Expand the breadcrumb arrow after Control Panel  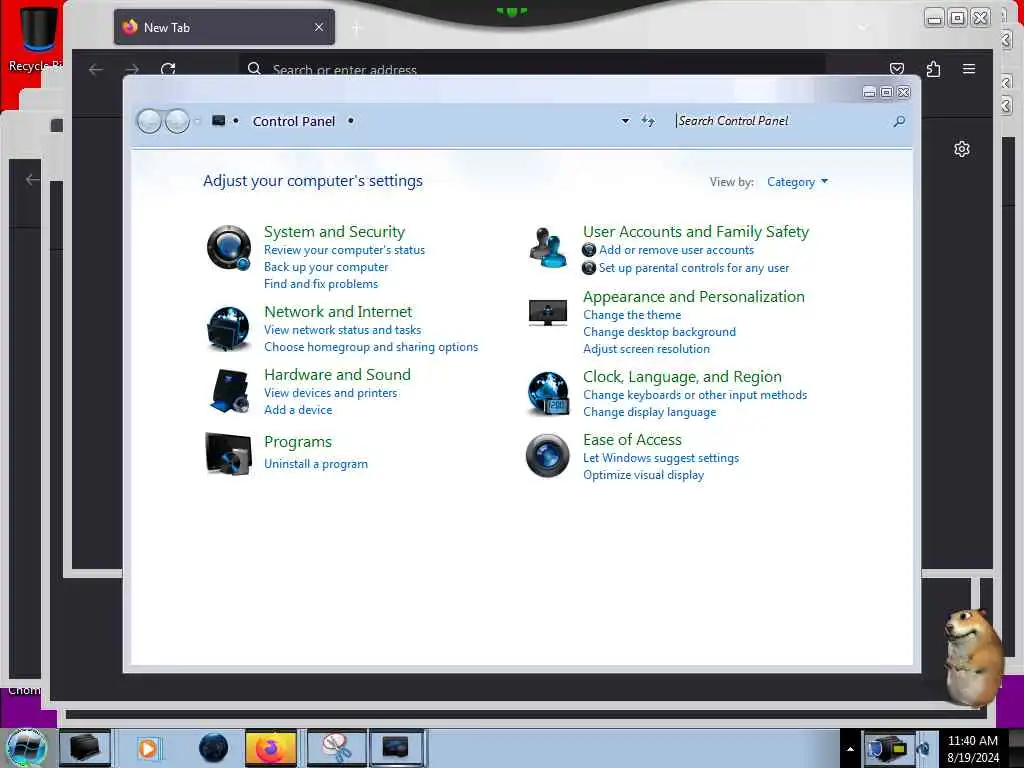351,121
